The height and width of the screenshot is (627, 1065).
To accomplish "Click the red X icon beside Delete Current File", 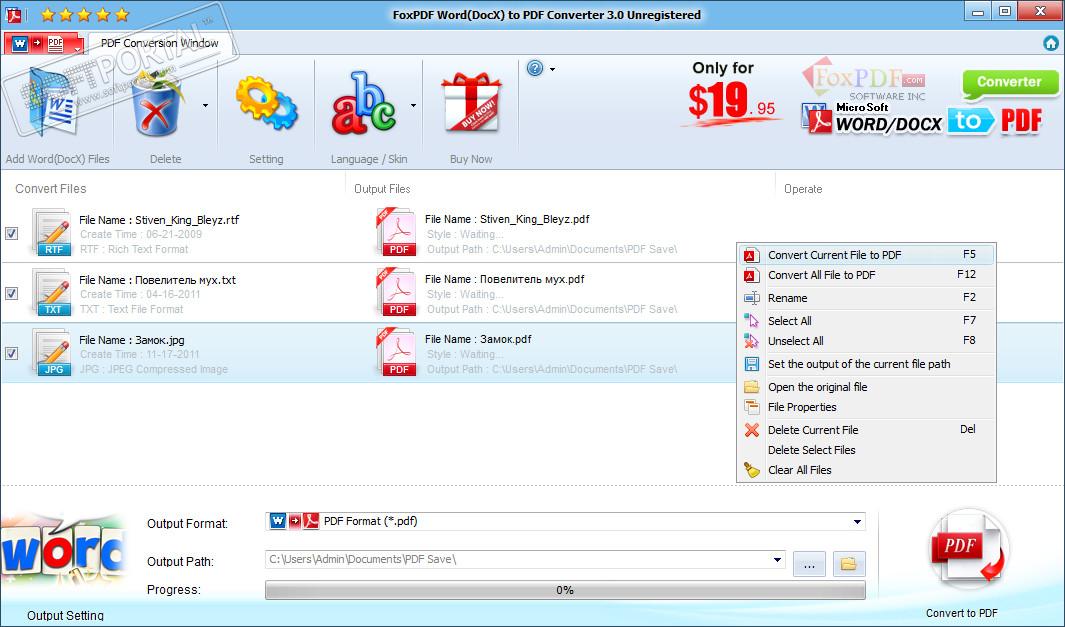I will coord(751,430).
